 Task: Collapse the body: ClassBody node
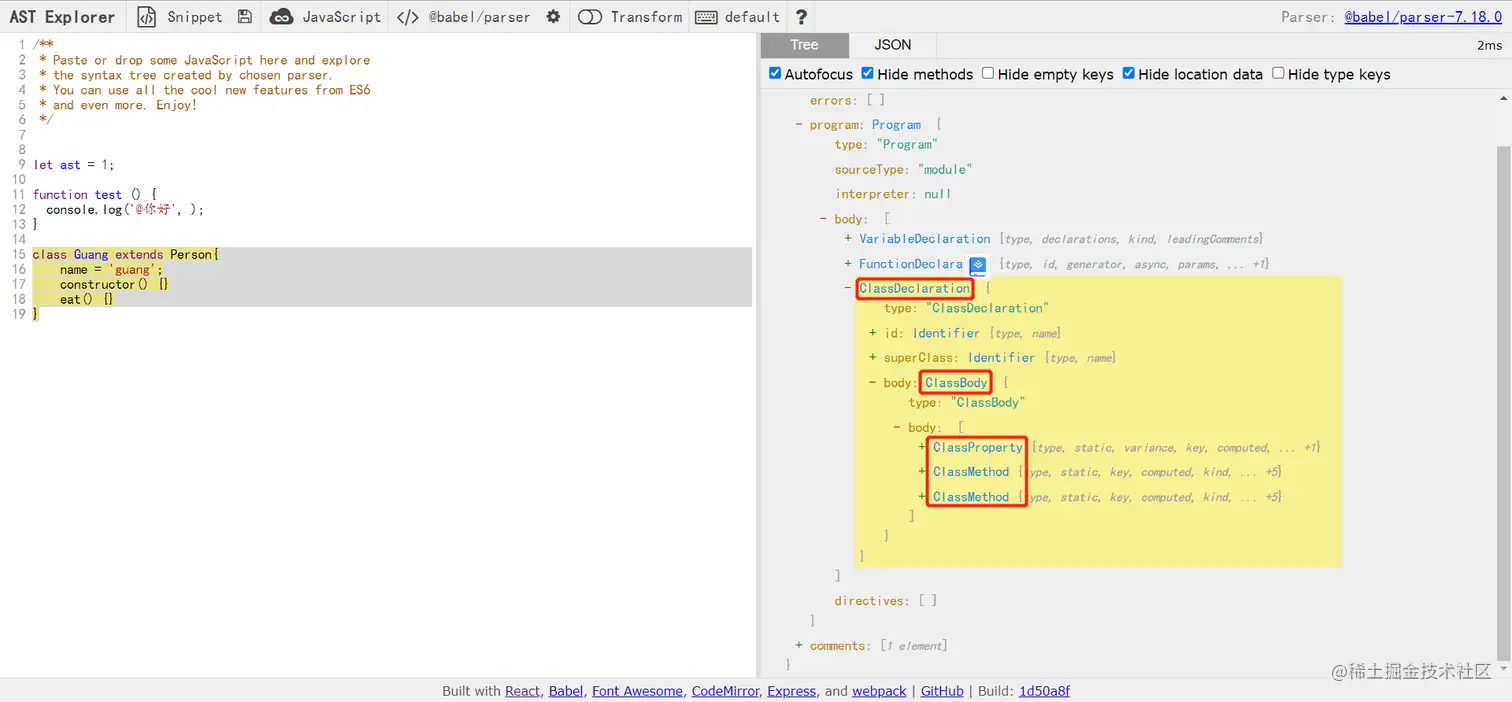pyautogui.click(x=873, y=383)
